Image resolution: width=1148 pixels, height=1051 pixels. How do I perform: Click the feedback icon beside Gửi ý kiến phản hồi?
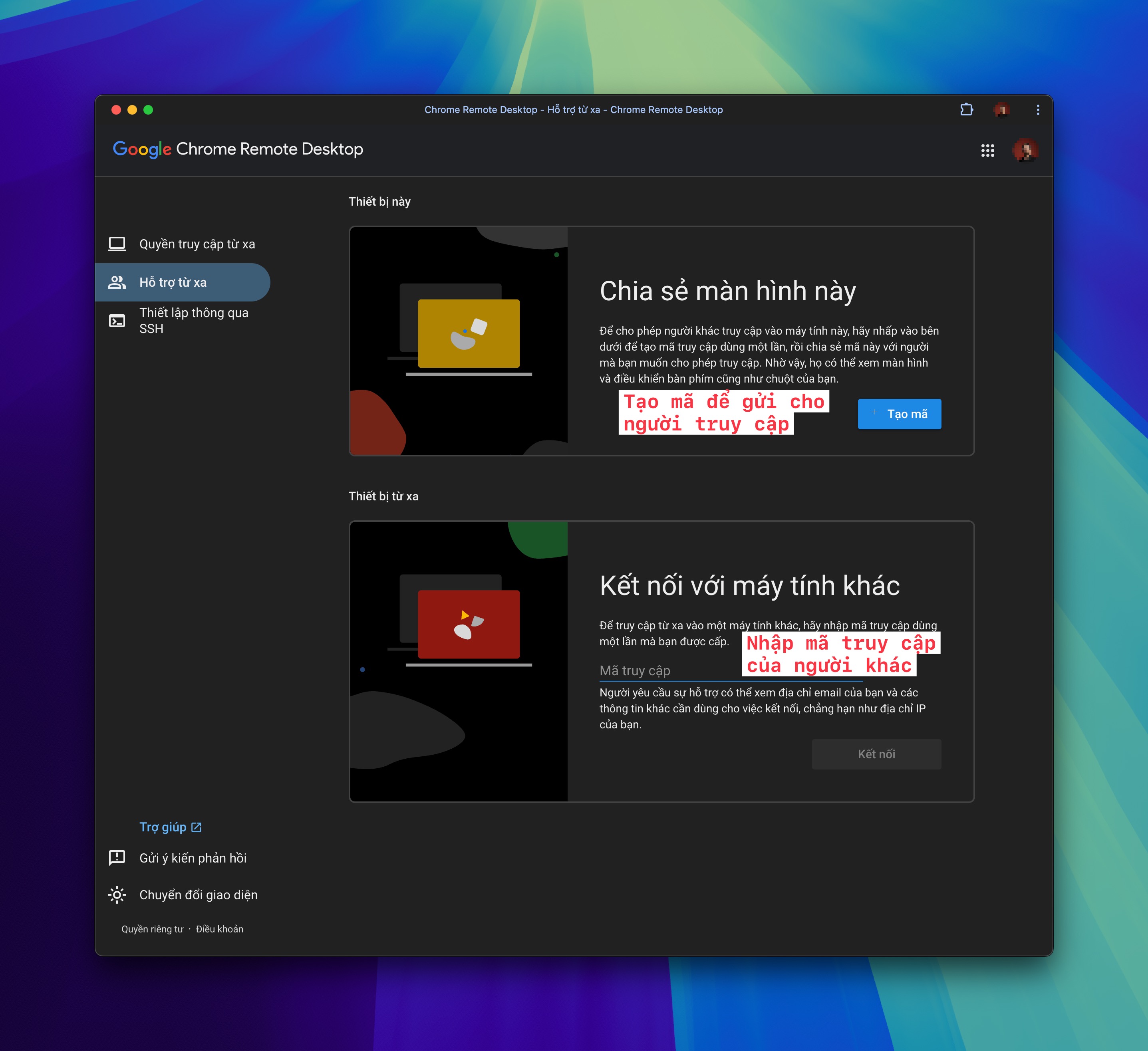click(117, 857)
